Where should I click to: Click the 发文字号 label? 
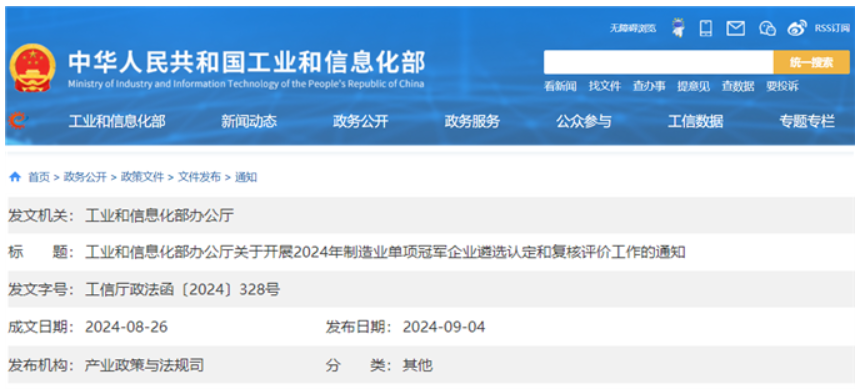41,290
